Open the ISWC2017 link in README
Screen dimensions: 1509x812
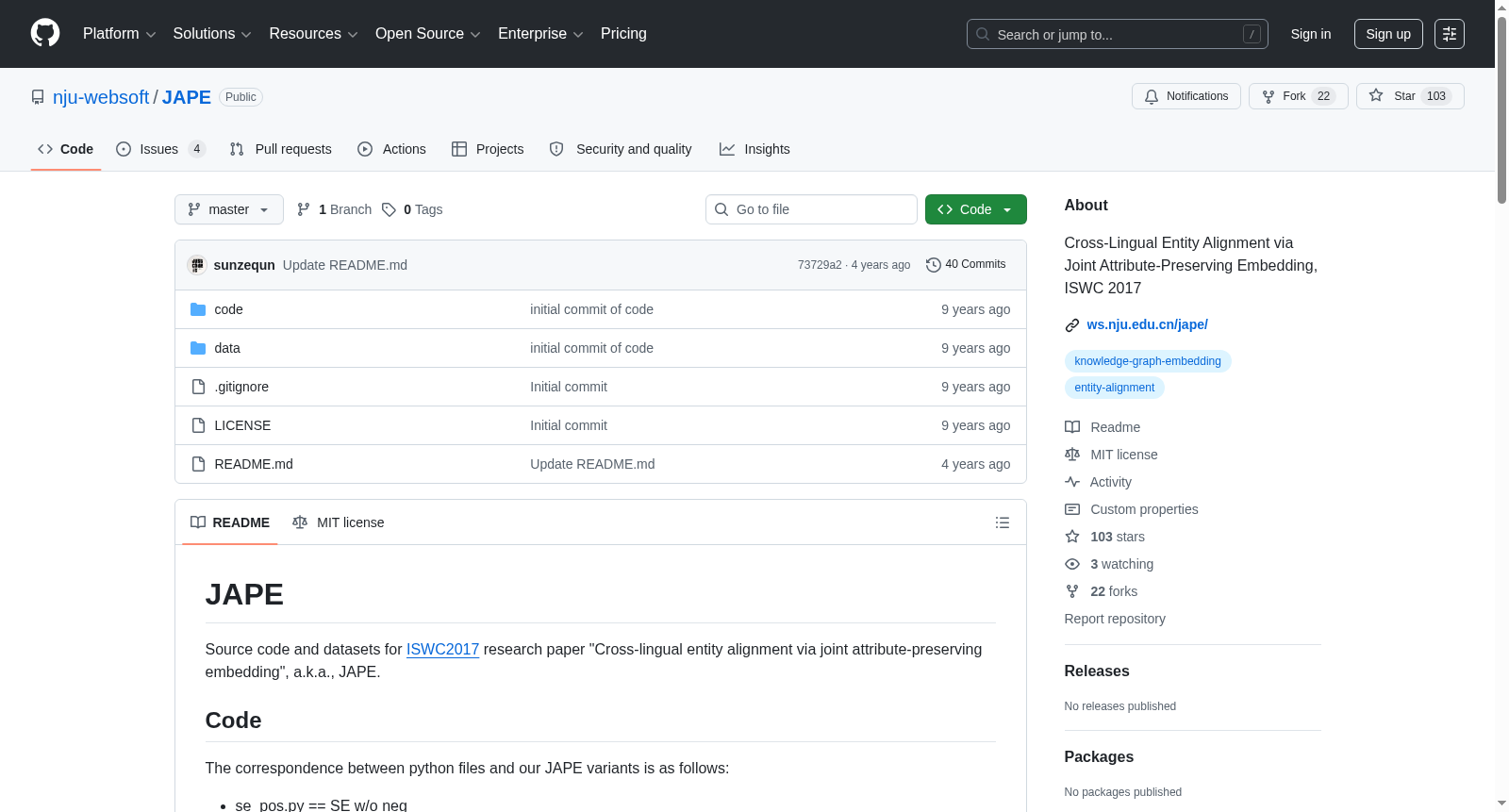(442, 649)
